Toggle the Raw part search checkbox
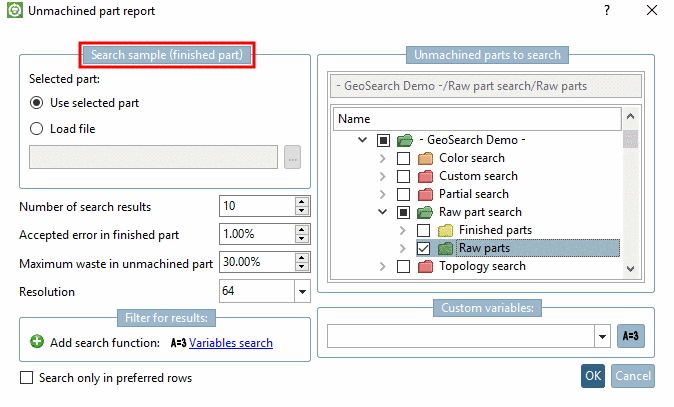 (x=403, y=212)
